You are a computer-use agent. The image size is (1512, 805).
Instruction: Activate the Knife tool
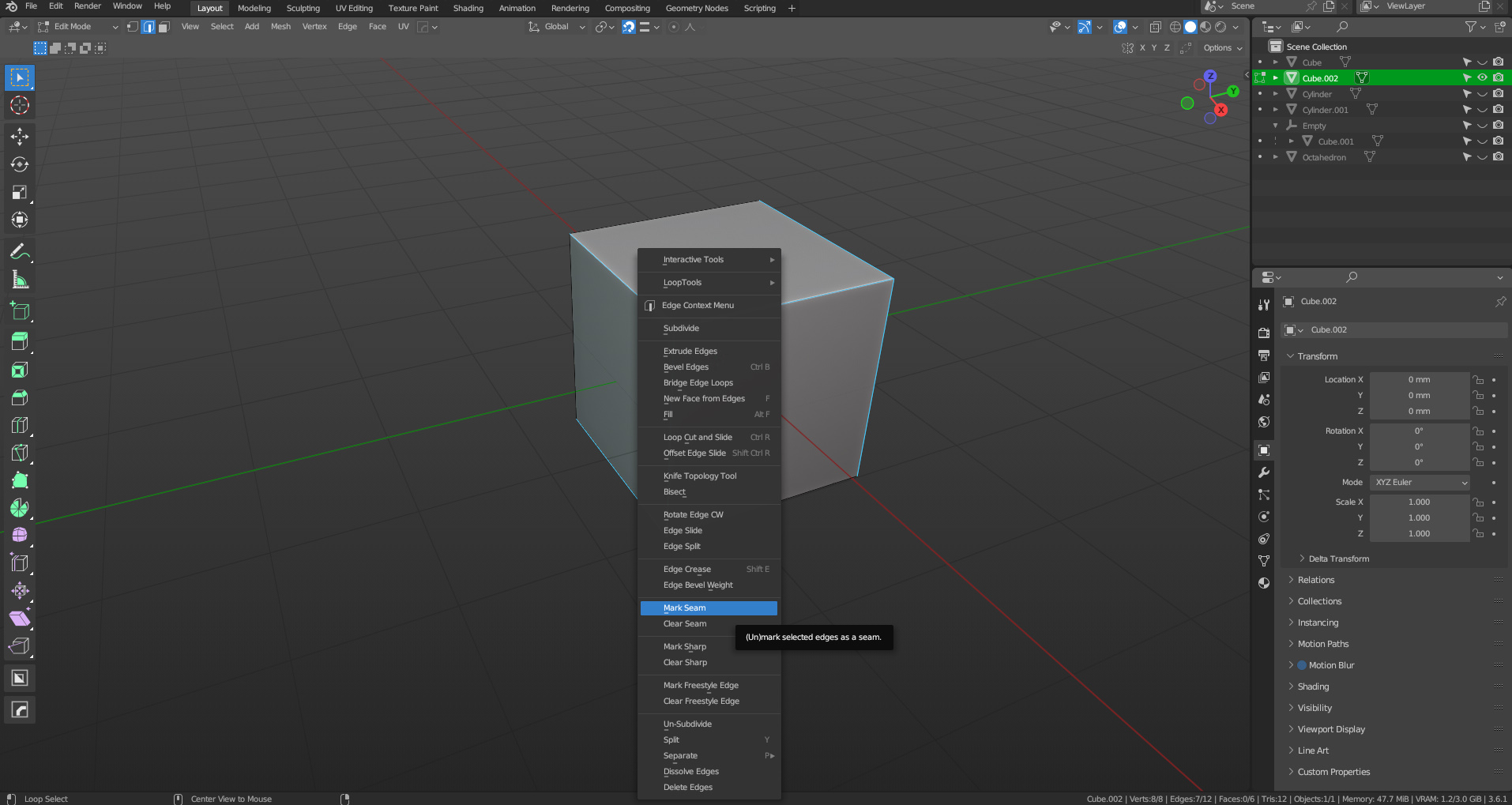click(x=20, y=453)
